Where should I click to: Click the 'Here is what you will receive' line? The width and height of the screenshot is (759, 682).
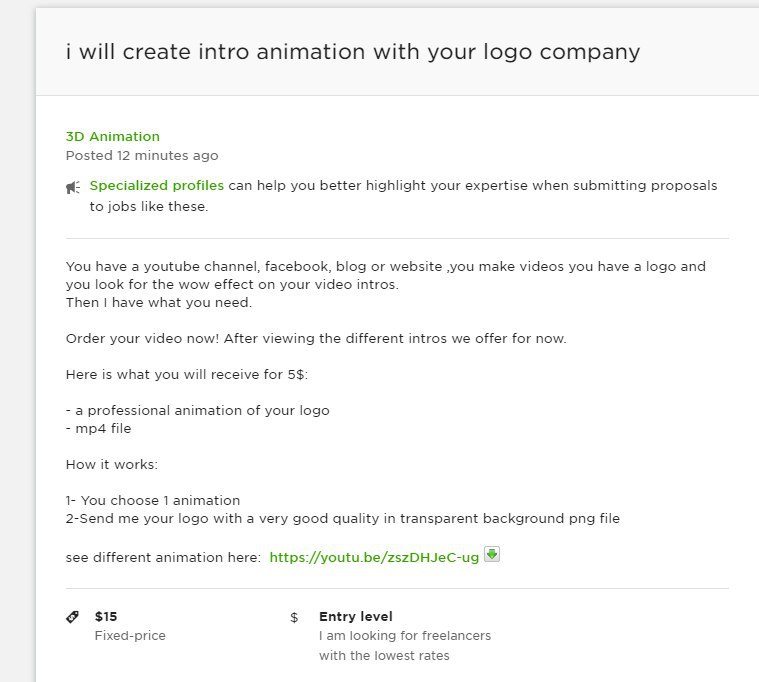tap(187, 375)
